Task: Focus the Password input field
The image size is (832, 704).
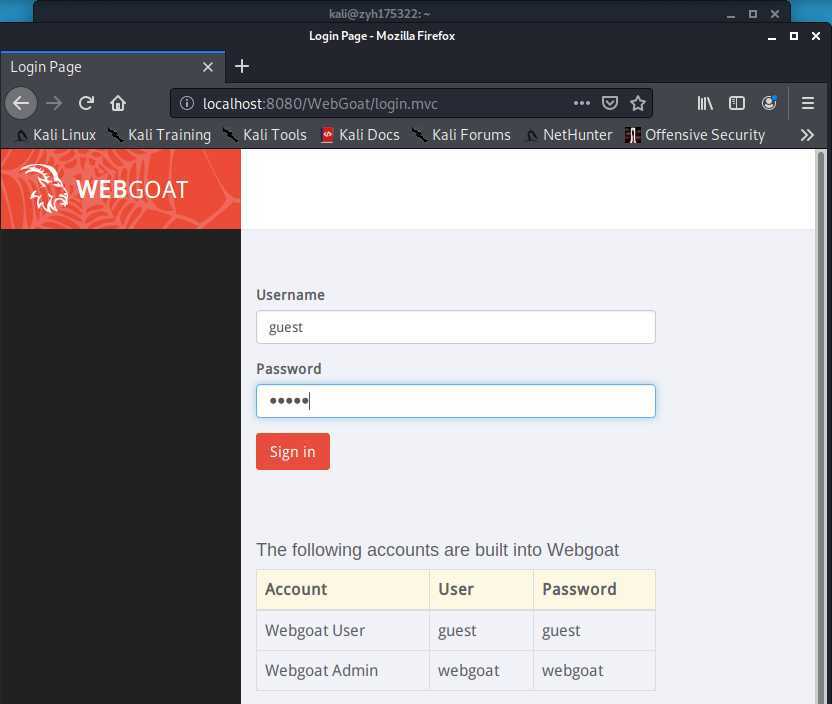Action: tap(455, 401)
